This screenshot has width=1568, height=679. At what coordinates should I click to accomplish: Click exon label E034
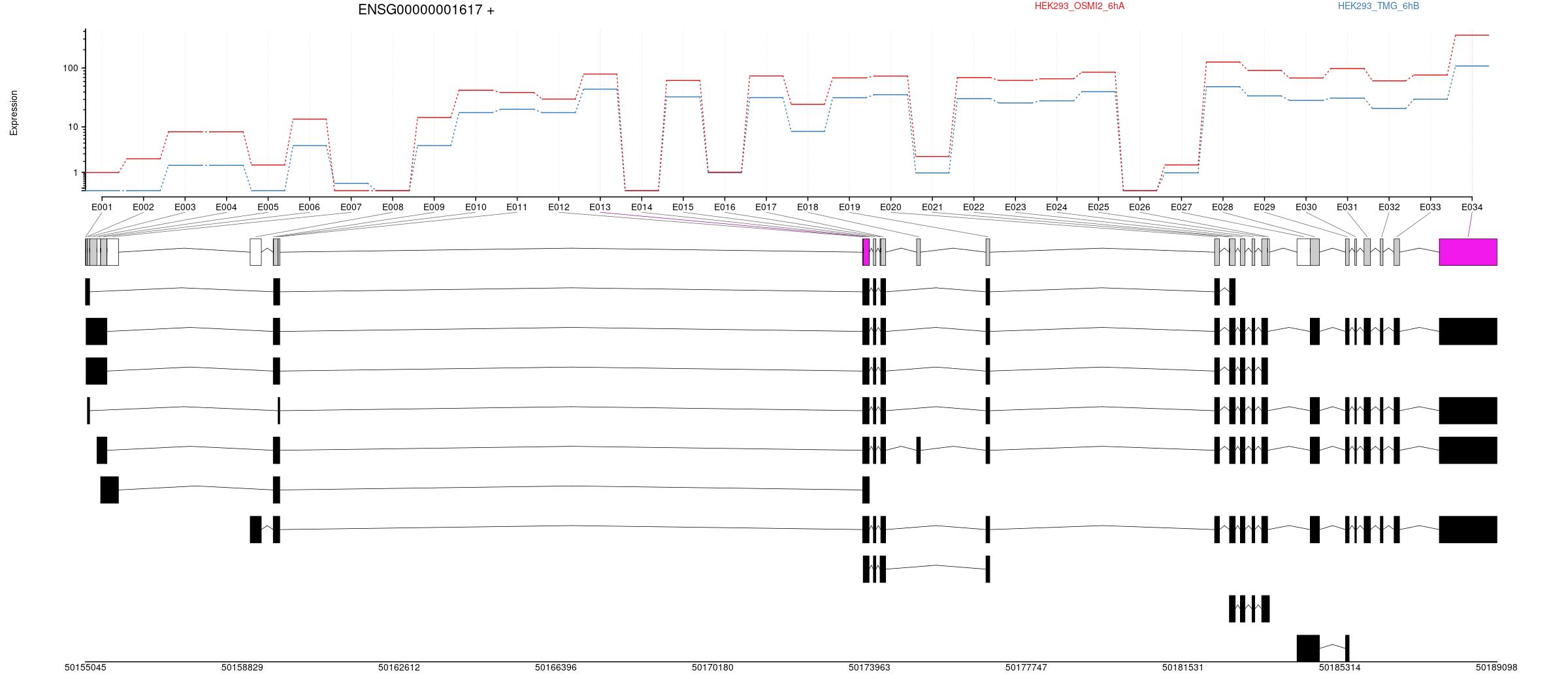pos(1472,207)
